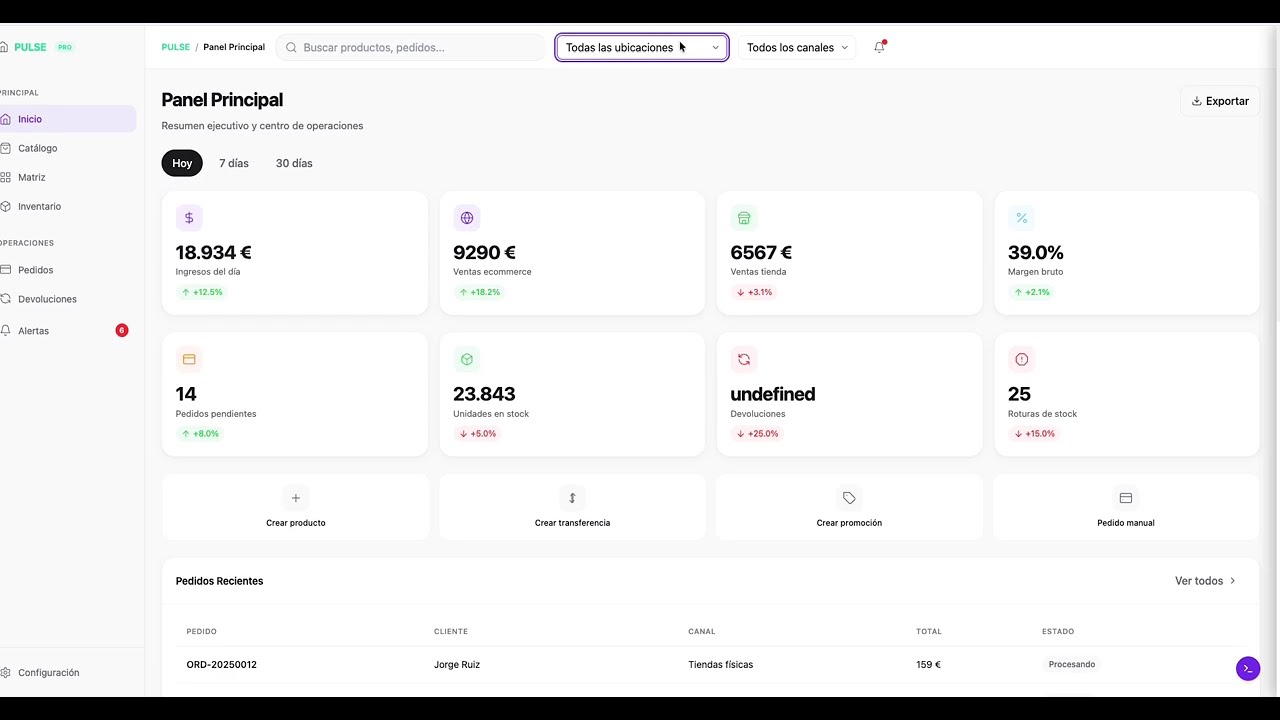1280x720 pixels.
Task: Click the +3.1% Ventas tienda badge
Action: click(755, 292)
